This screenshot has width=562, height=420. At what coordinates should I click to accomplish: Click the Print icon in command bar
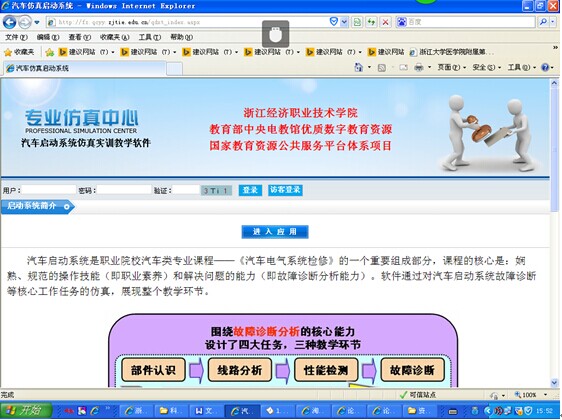point(418,67)
